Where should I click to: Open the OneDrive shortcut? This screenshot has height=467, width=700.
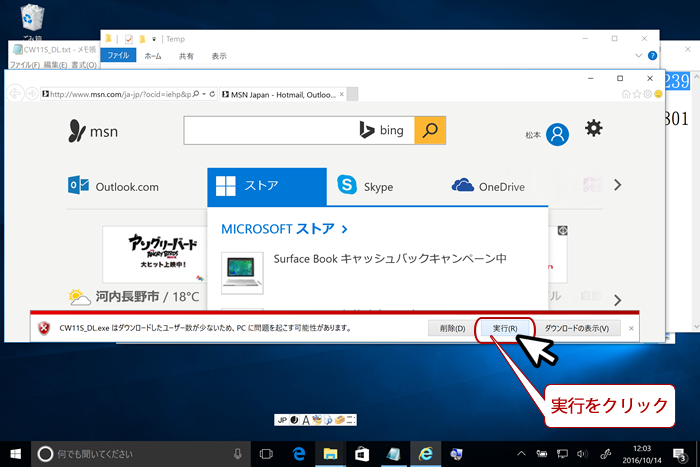pyautogui.click(x=488, y=186)
